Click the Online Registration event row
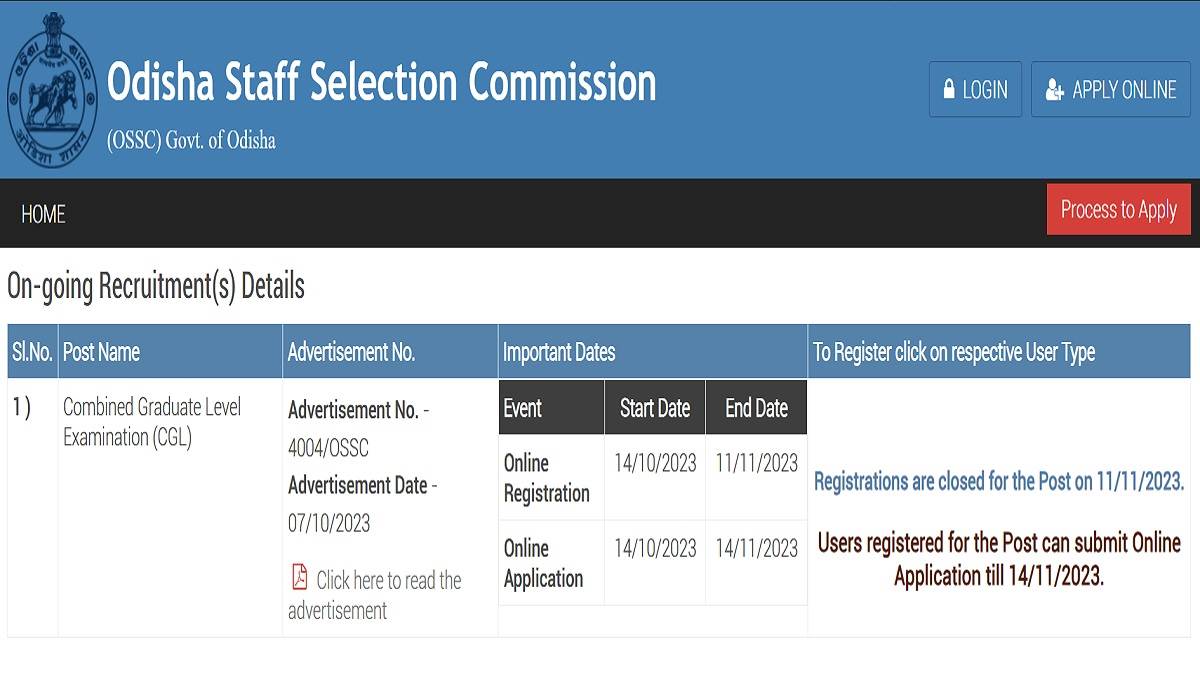Viewport: 1200px width, 675px height. point(653,477)
